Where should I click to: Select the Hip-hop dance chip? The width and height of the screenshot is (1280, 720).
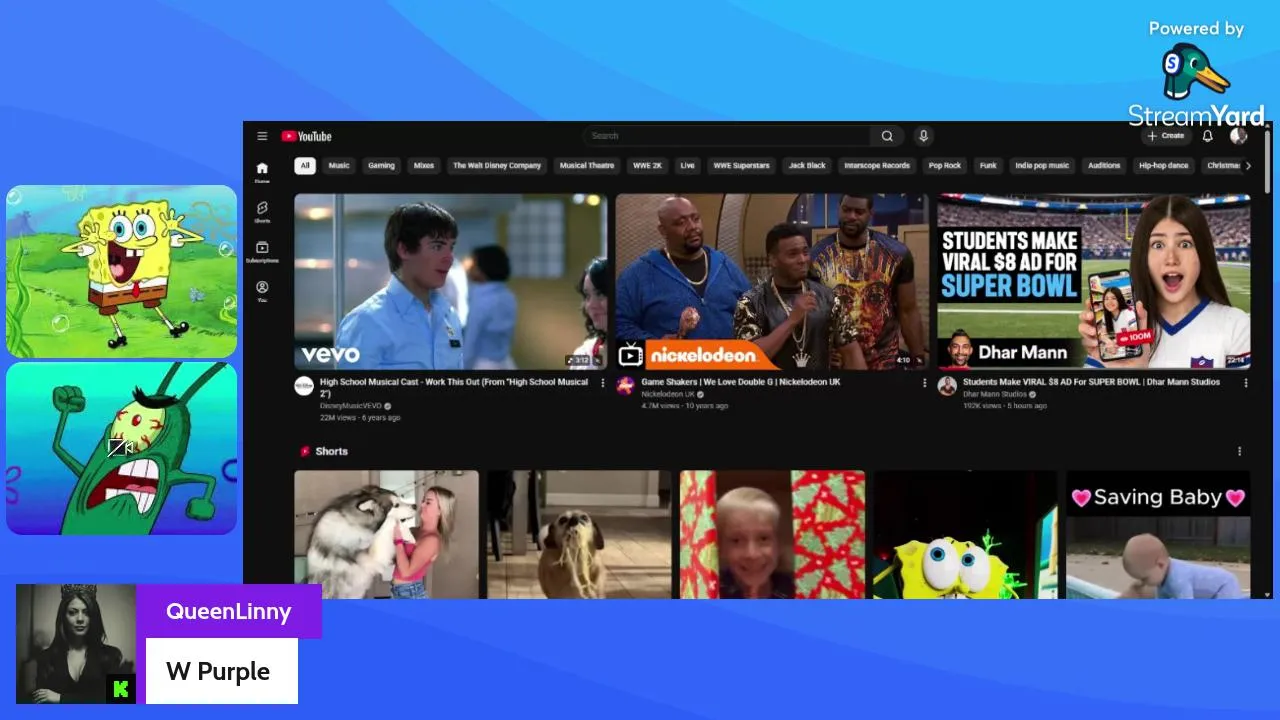(1164, 166)
